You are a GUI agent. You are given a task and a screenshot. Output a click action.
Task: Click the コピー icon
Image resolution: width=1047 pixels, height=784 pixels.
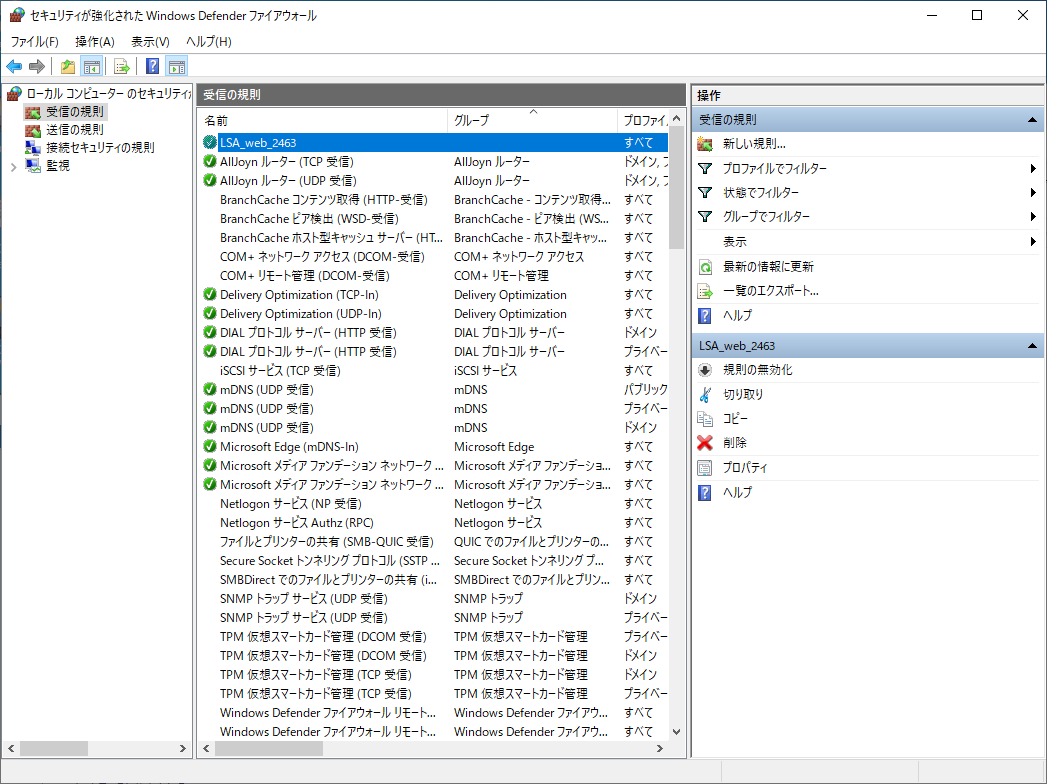pos(704,419)
